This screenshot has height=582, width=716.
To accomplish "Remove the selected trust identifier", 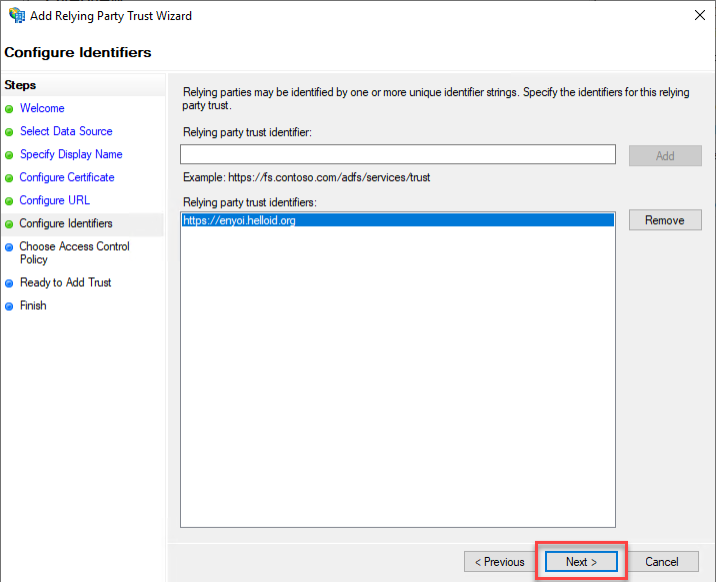I will (x=665, y=220).
